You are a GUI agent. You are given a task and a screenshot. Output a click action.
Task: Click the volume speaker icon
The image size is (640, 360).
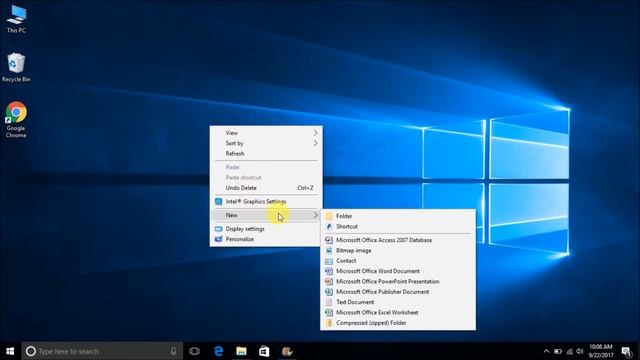[580, 351]
